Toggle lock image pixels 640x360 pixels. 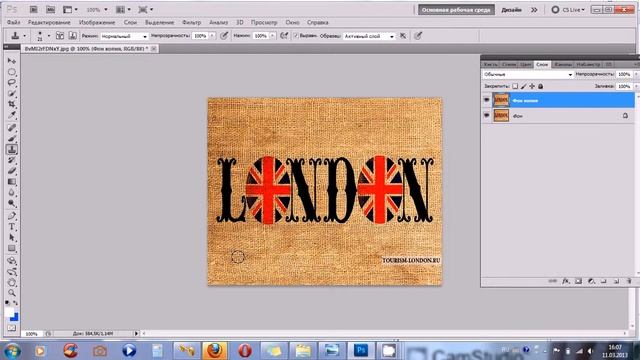524,86
